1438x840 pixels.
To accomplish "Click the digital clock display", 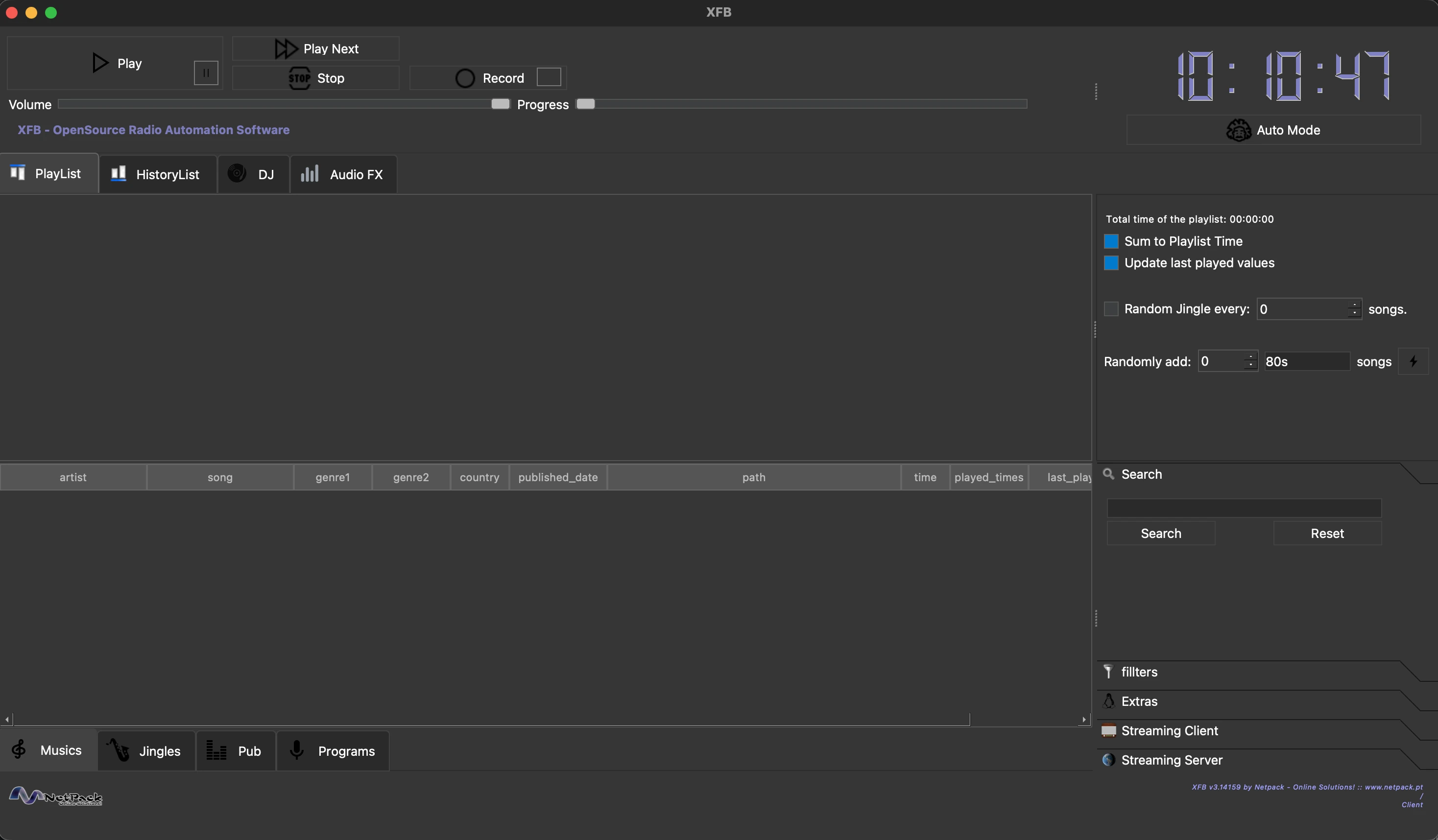I will point(1283,75).
